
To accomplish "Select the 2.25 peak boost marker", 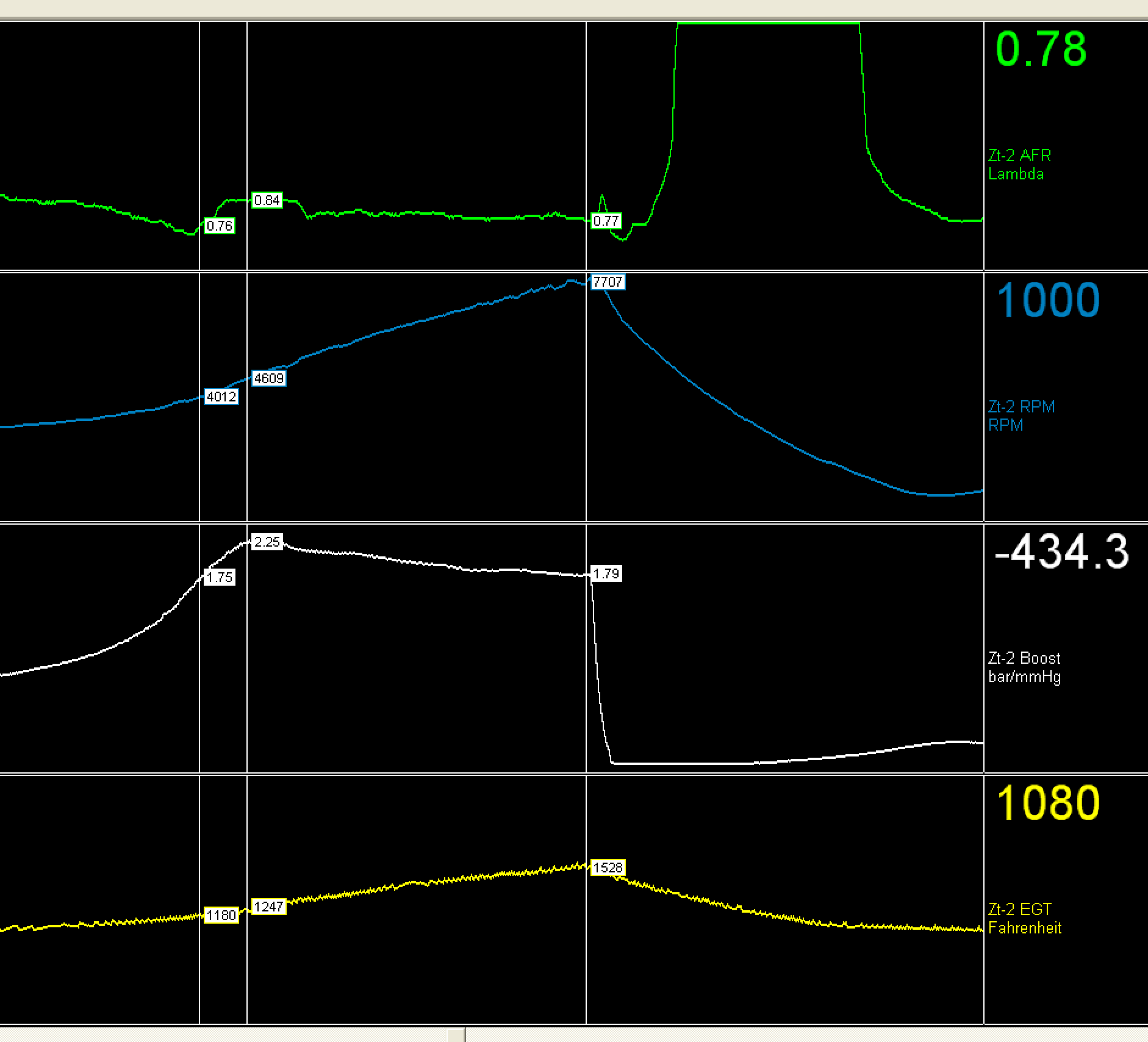I will point(267,542).
